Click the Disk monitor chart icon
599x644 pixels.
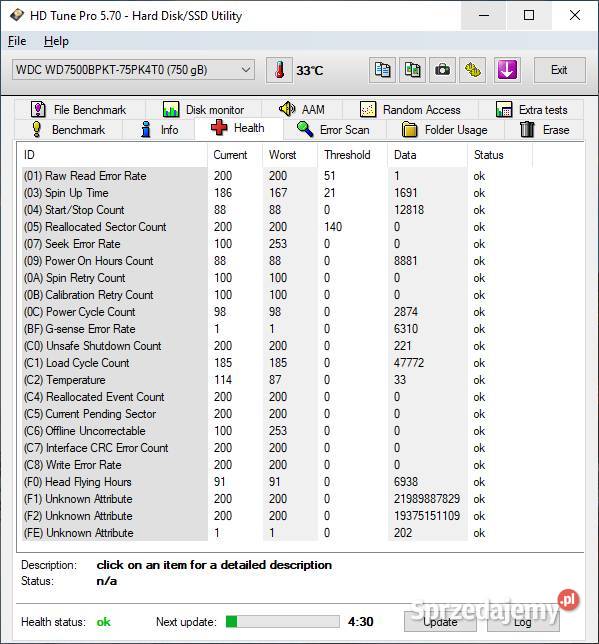click(x=170, y=109)
